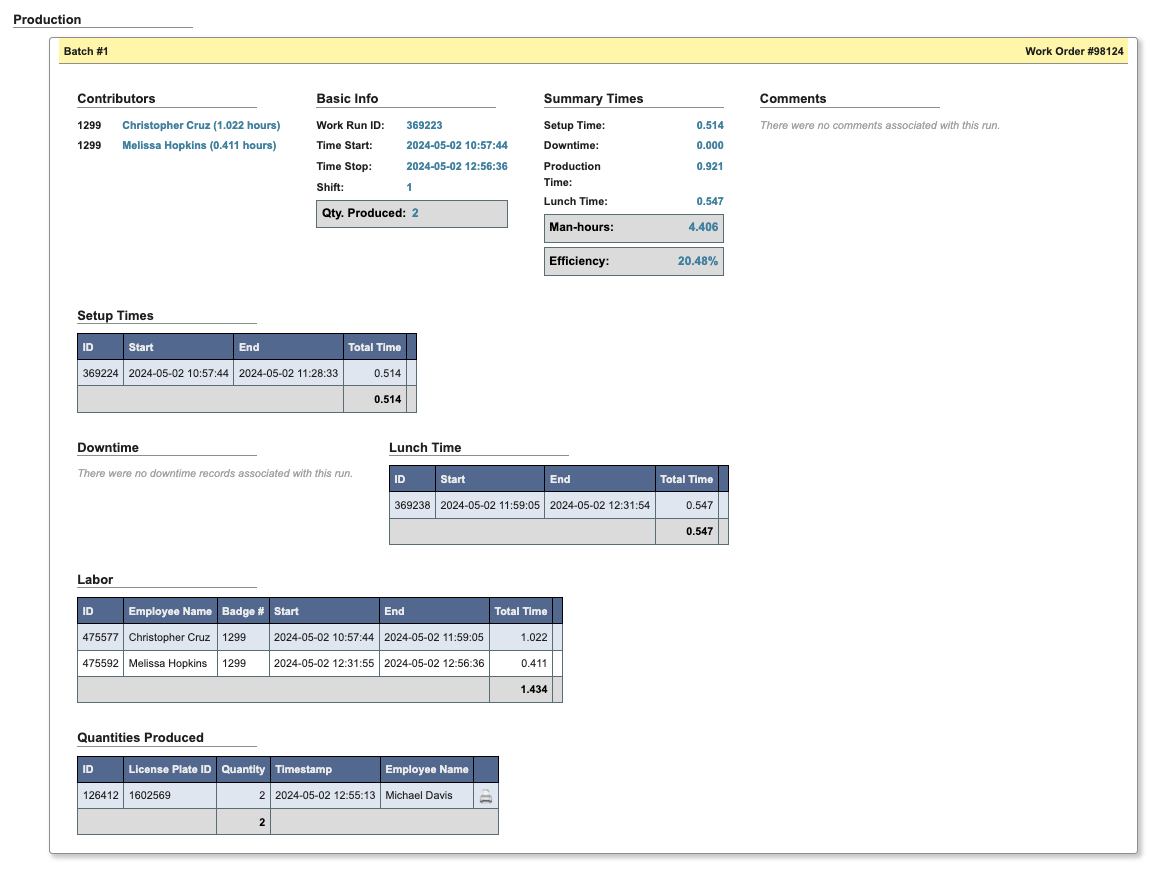Viewport: 1156px width, 873px height.
Task: Click Quantity column header
Action: tap(243, 769)
